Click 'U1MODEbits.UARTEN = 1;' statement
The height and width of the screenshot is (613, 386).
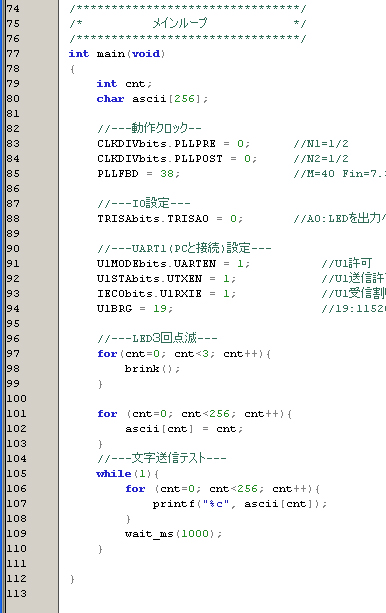click(173, 263)
